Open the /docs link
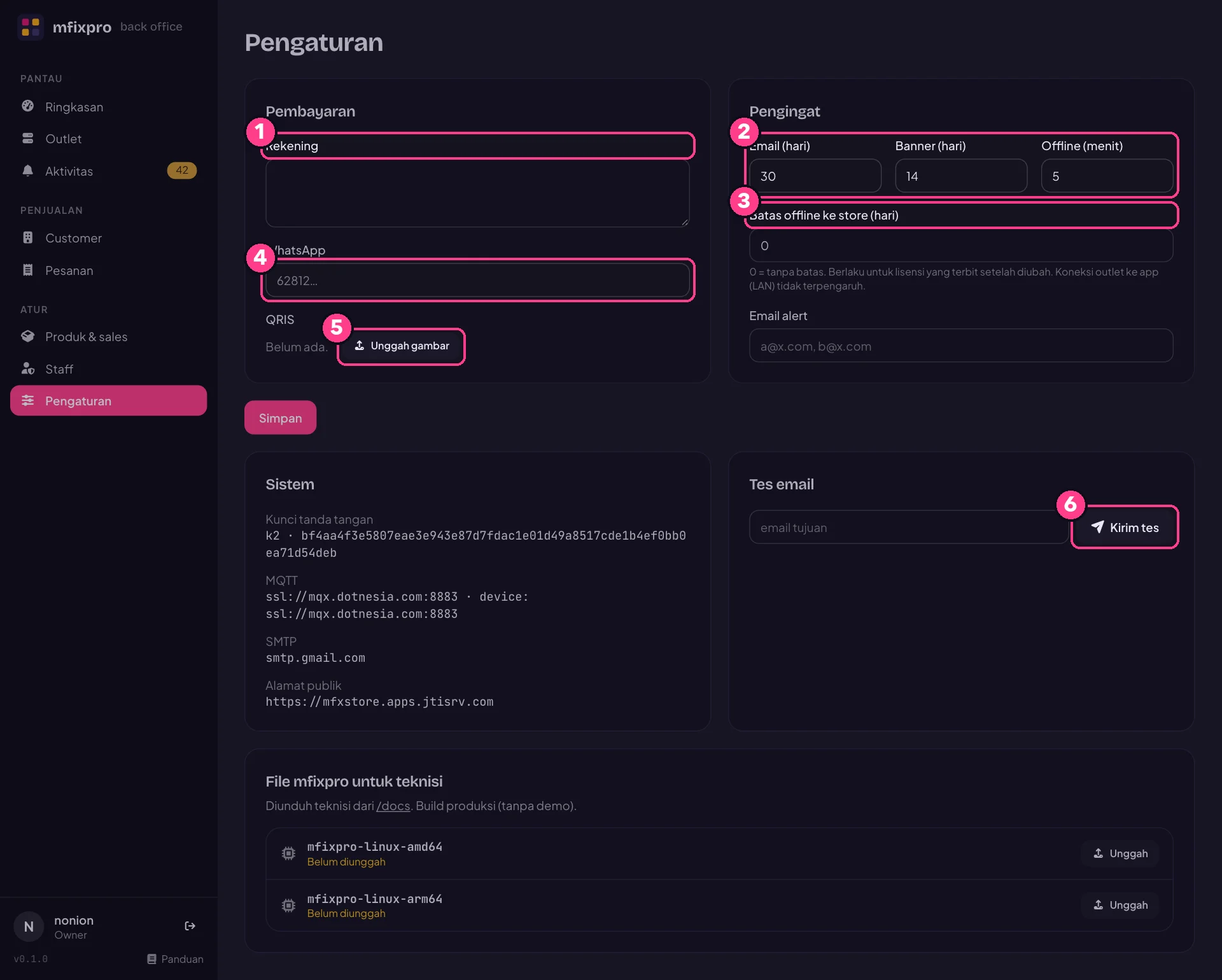This screenshot has width=1222, height=980. pyautogui.click(x=393, y=806)
